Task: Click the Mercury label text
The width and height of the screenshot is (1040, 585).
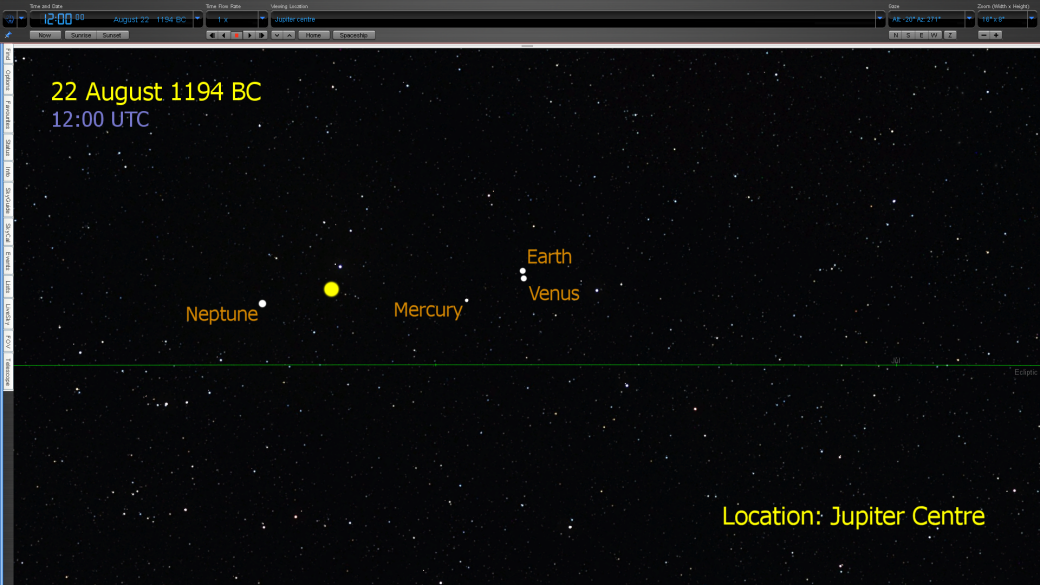Action: tap(428, 310)
